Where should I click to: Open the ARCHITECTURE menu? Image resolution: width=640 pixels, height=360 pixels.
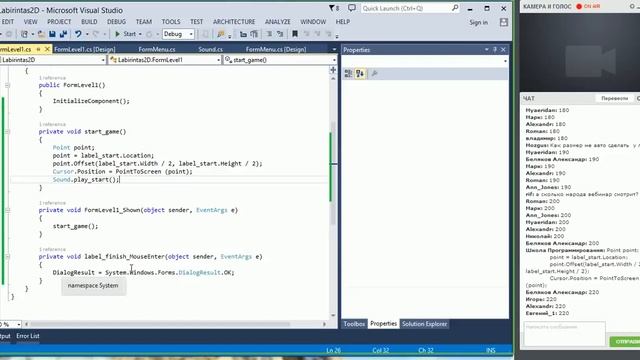point(234,22)
